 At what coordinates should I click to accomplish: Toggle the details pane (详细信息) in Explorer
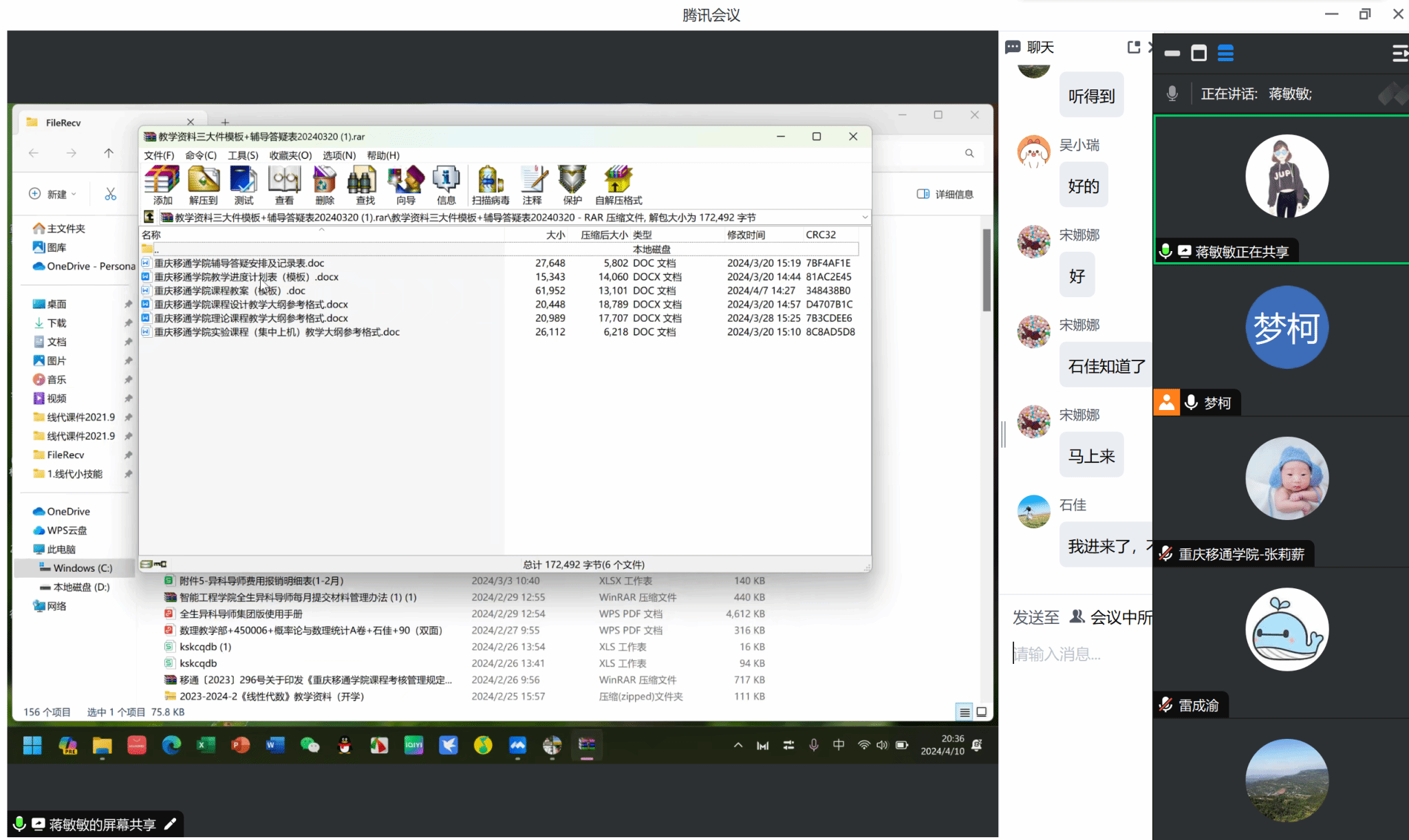(945, 194)
